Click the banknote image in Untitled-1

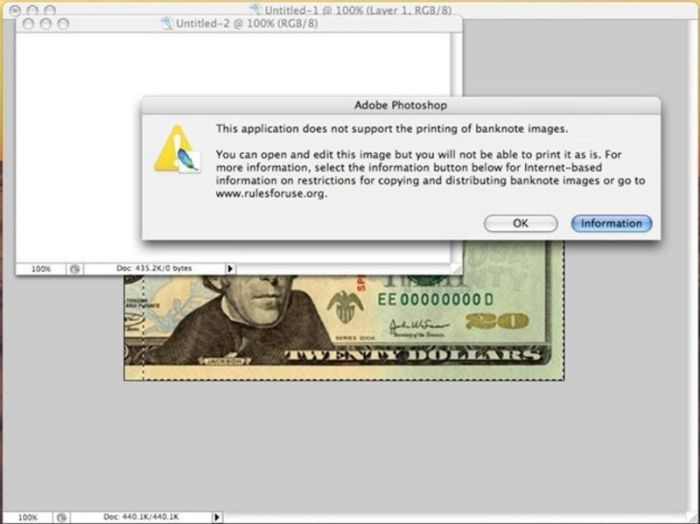tap(344, 328)
